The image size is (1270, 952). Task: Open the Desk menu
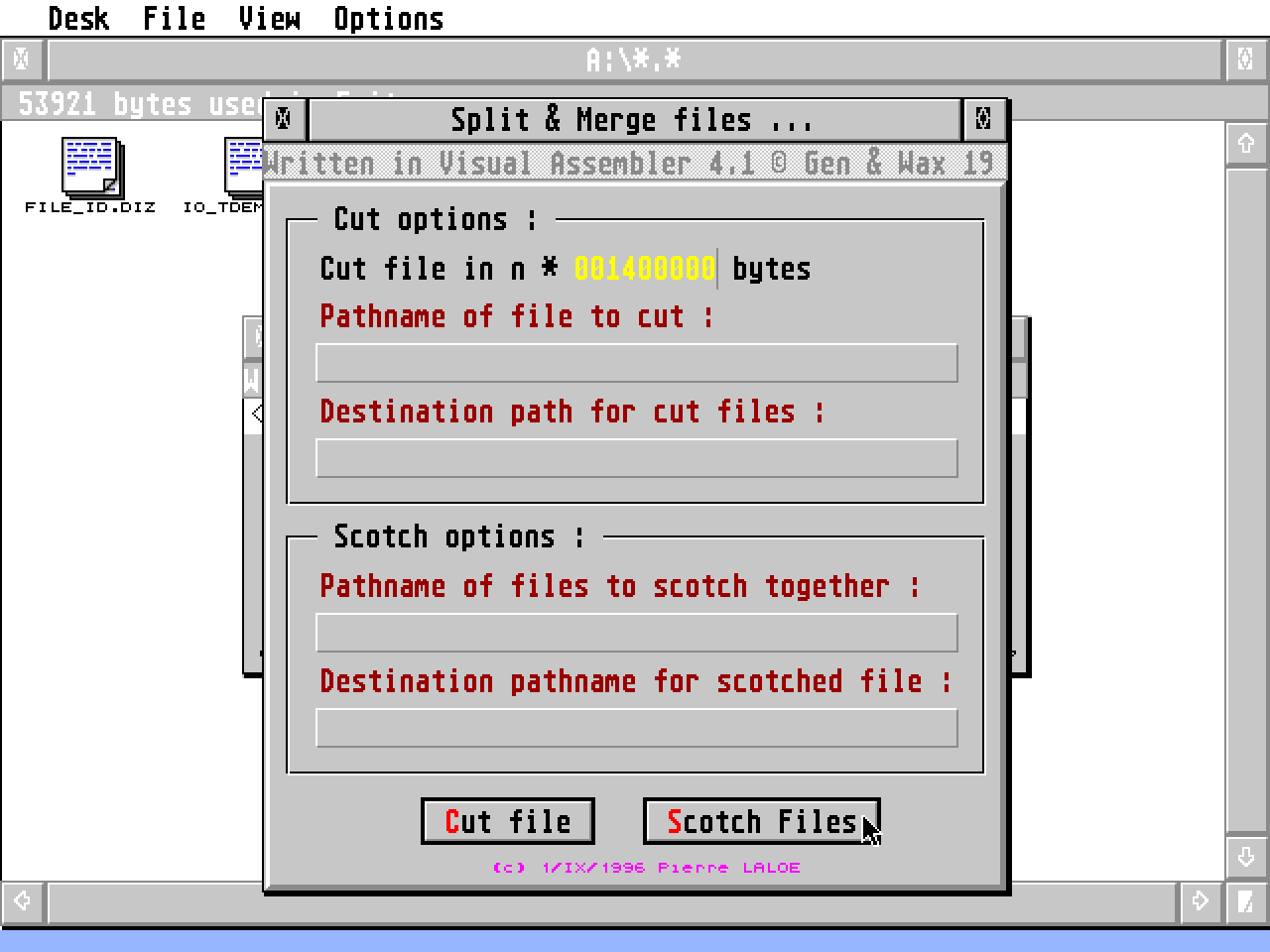[x=78, y=17]
